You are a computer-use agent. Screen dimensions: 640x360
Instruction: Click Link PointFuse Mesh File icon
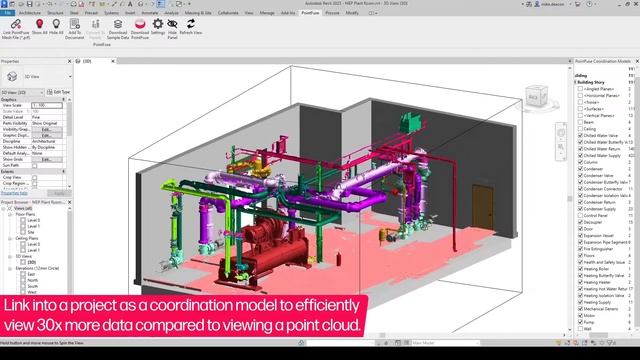coord(16,24)
